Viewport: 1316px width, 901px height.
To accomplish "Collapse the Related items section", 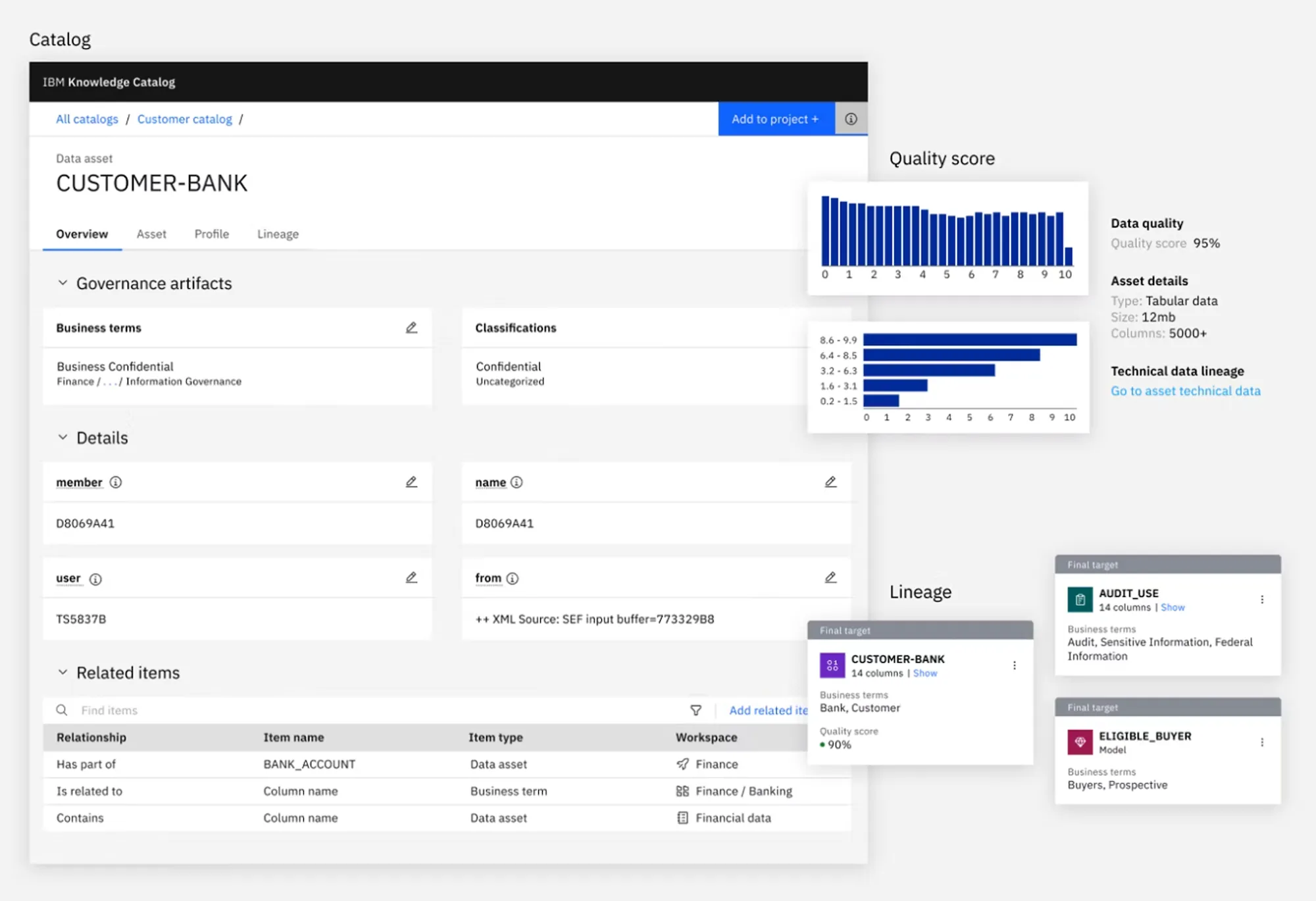I will coord(63,673).
